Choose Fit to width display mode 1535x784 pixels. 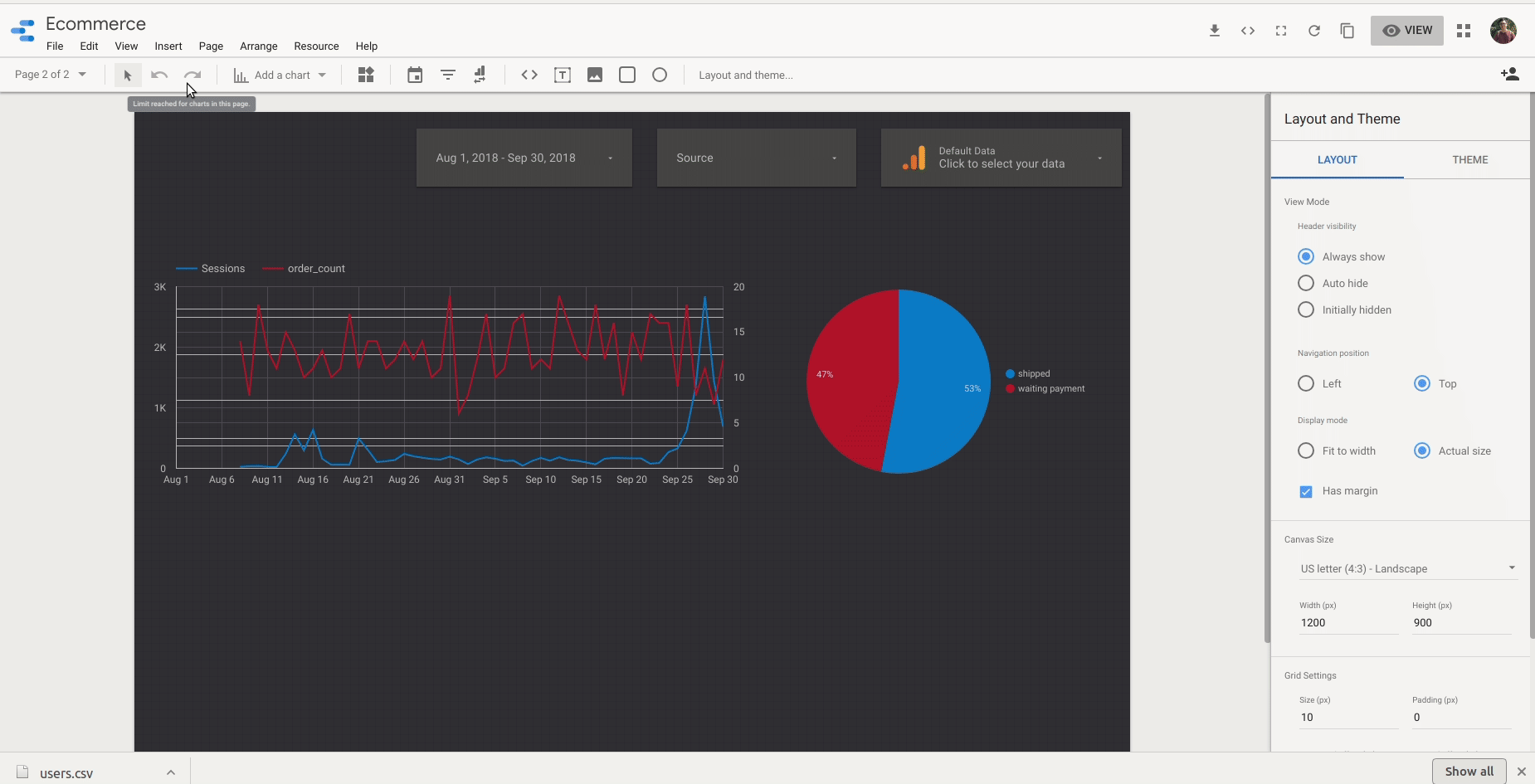1306,450
